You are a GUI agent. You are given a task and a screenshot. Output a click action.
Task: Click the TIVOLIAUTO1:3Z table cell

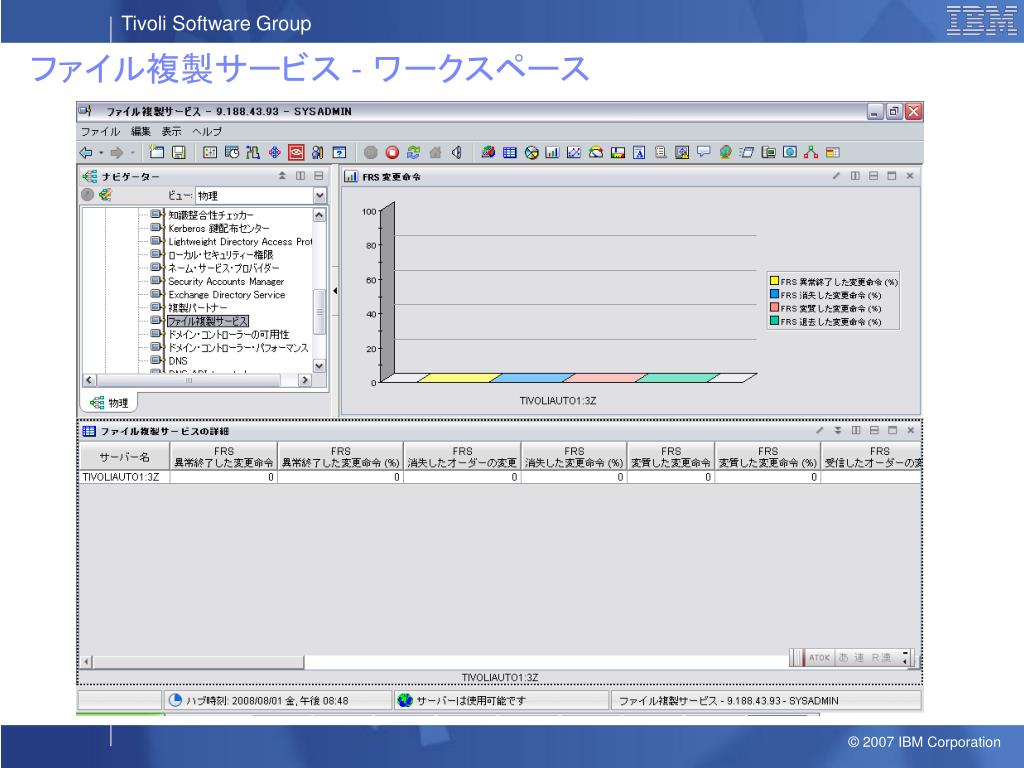124,477
